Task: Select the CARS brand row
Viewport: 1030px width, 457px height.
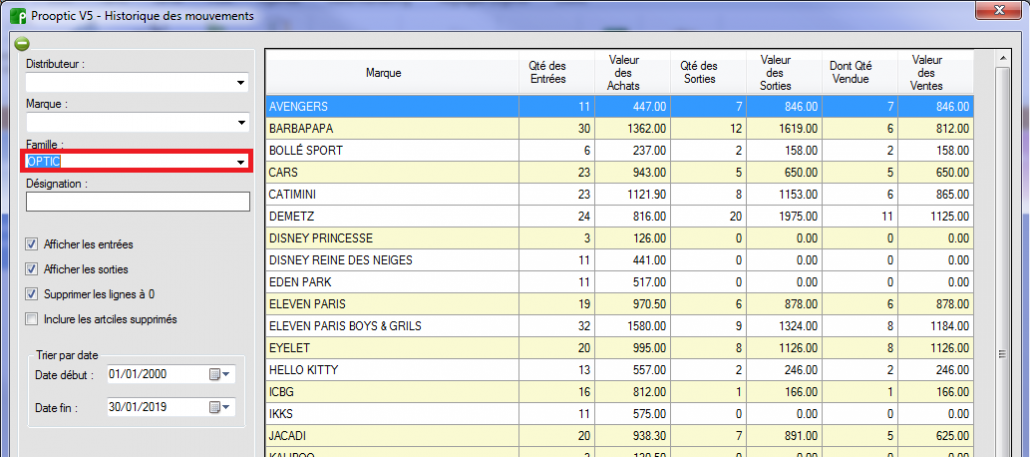Action: point(619,173)
